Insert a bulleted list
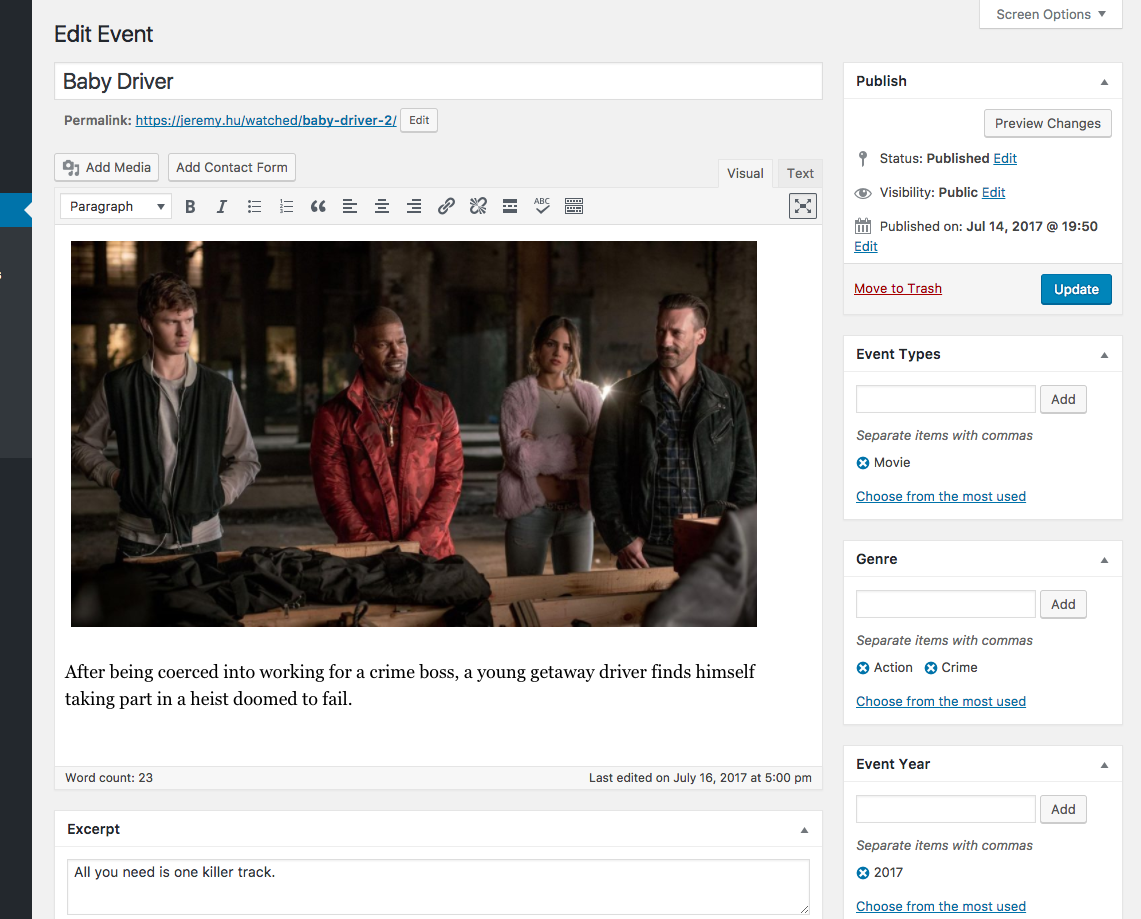Screen dimensions: 1141x919 click(x=254, y=207)
